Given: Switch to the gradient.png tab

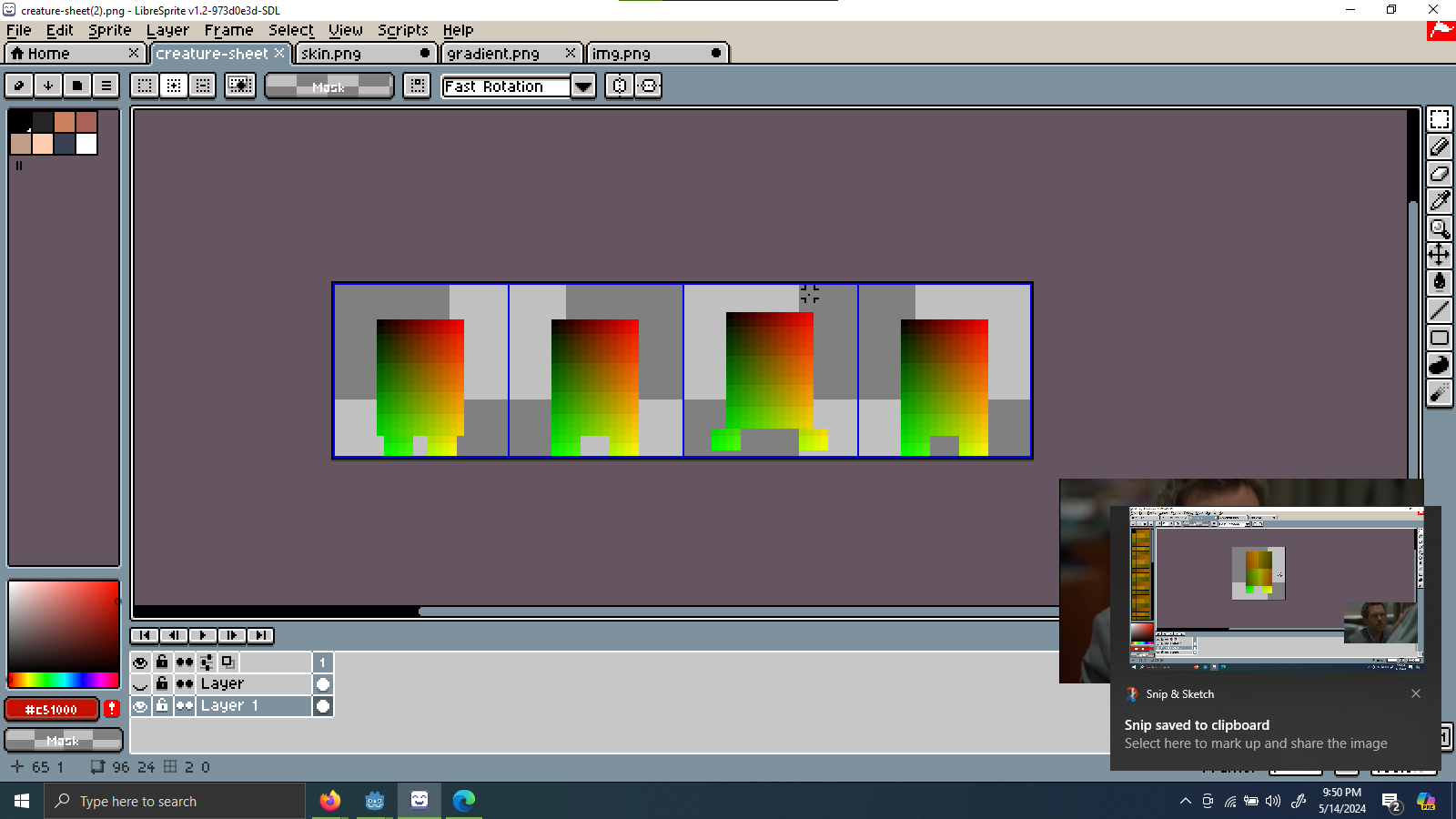Looking at the screenshot, I should coord(493,54).
